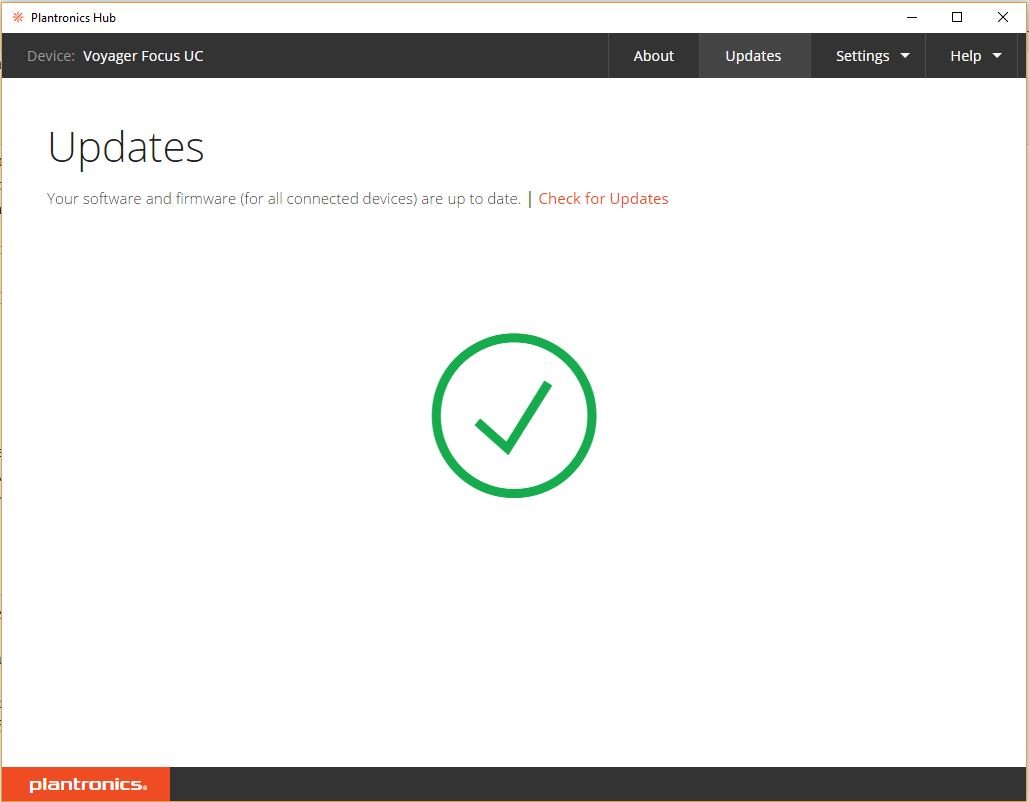Viewport: 1029px width, 802px height.
Task: Click the Plantronics Hub title bar app icon
Action: point(18,17)
